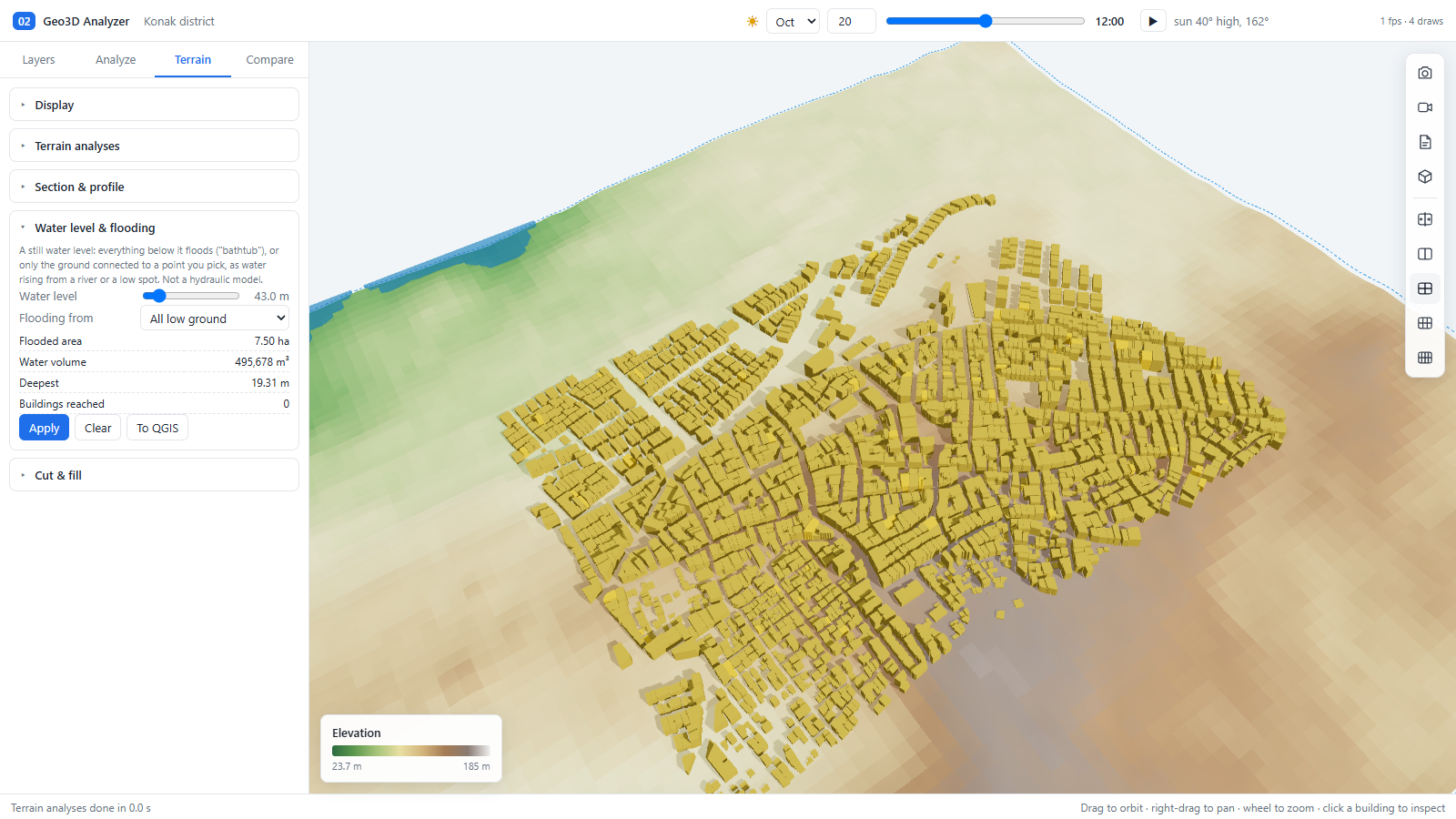Open the document report icon
Image resolution: width=1456 pixels, height=819 pixels.
click(x=1425, y=142)
